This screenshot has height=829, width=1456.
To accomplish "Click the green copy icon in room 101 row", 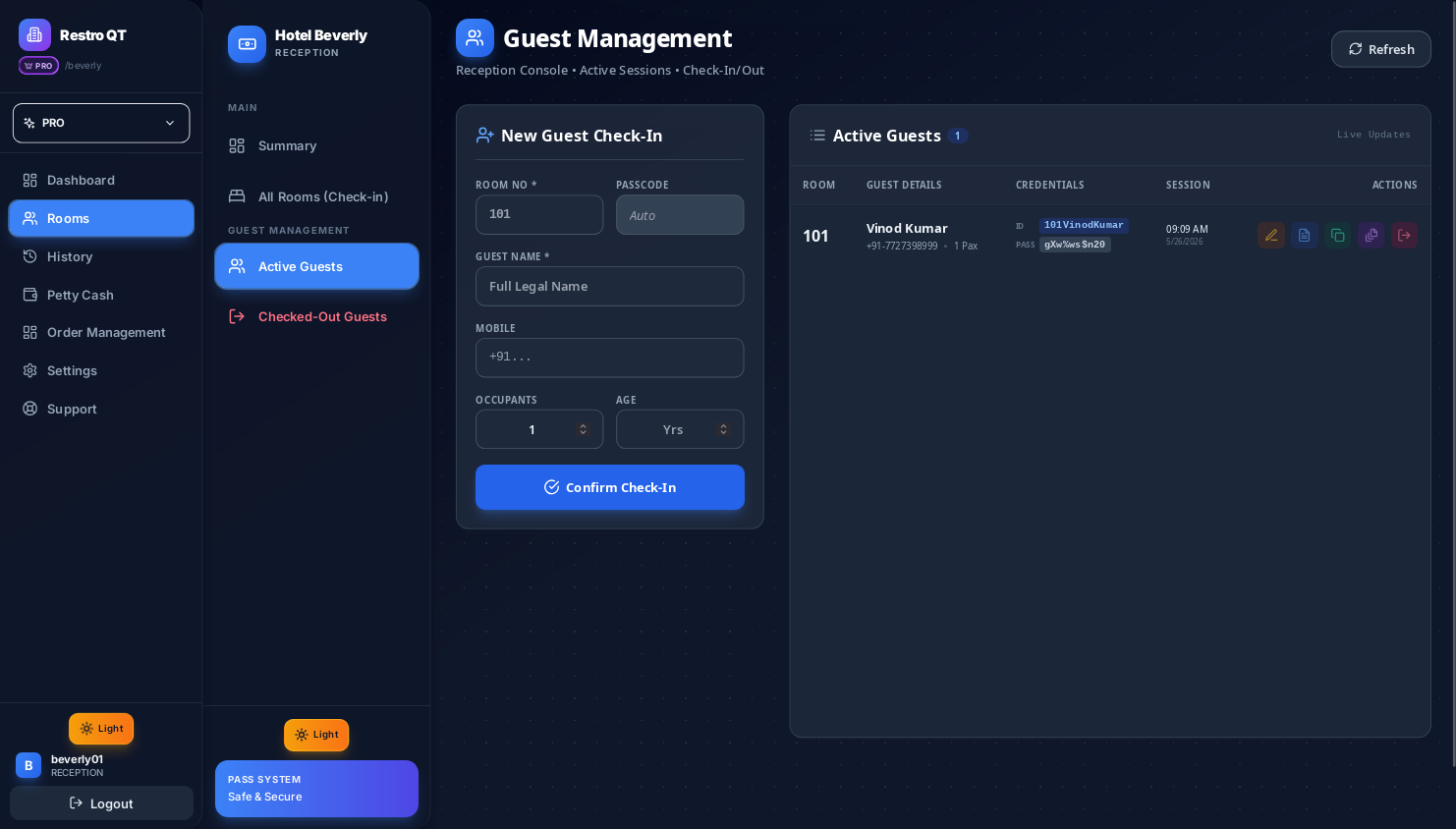I will (1338, 236).
